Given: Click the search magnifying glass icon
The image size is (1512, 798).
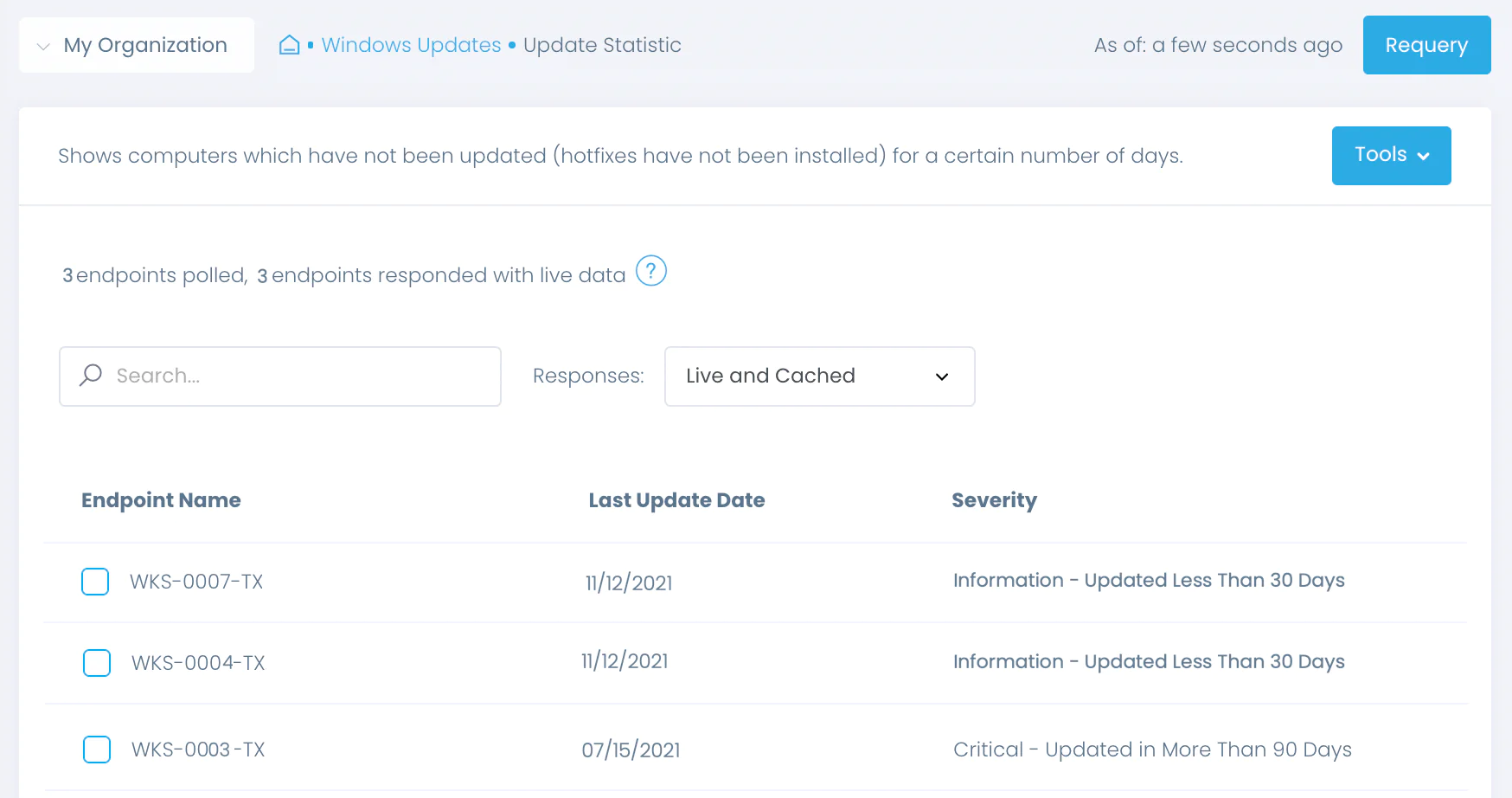Looking at the screenshot, I should [x=90, y=376].
